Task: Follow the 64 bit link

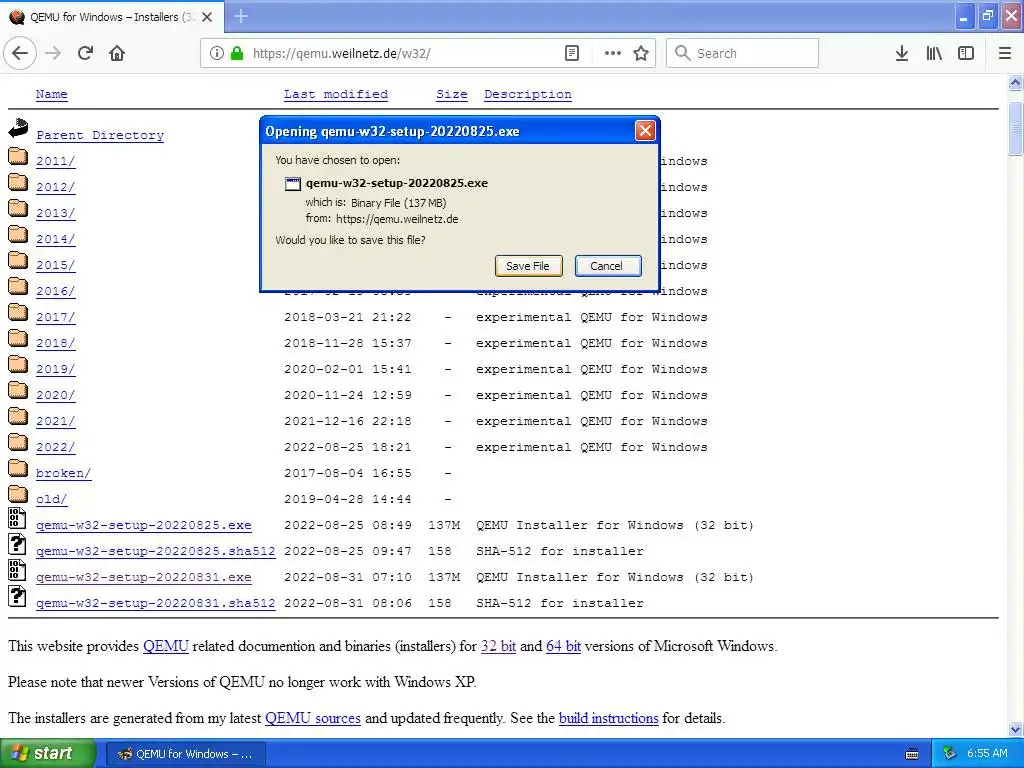Action: [563, 646]
